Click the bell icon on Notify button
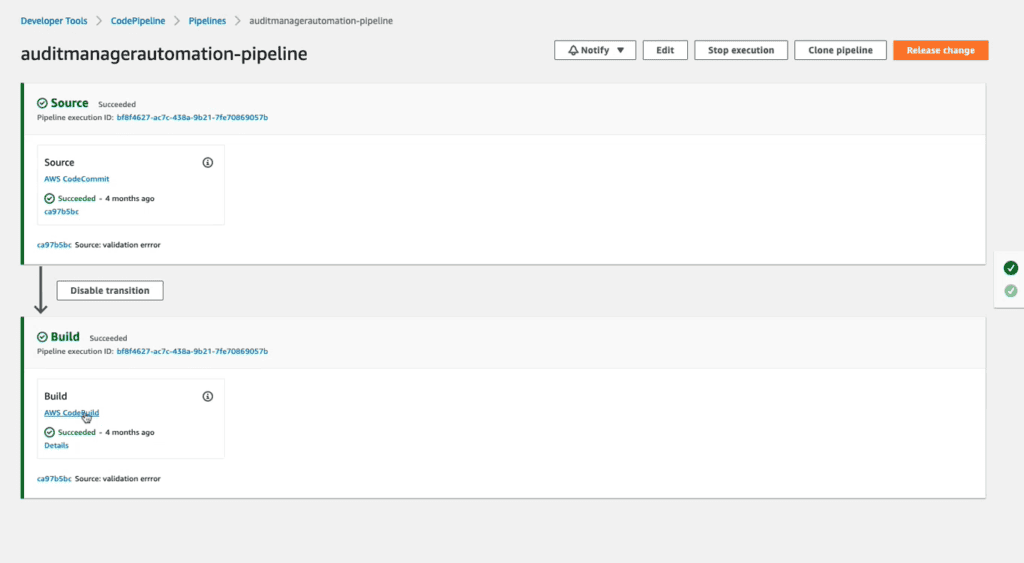 [573, 50]
